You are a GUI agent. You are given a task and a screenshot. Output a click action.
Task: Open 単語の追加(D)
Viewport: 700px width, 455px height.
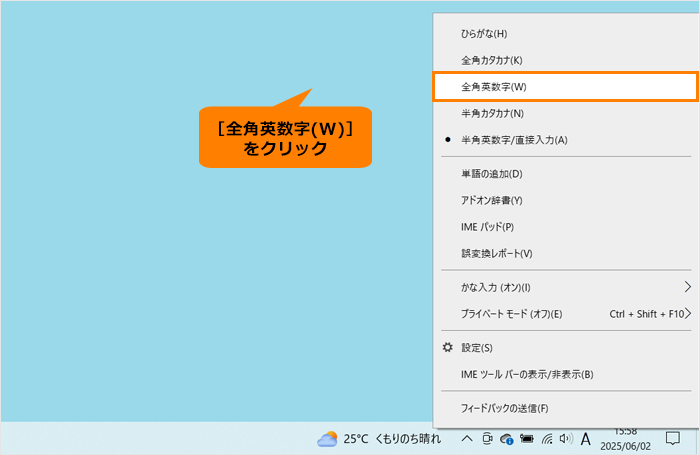[x=566, y=174]
